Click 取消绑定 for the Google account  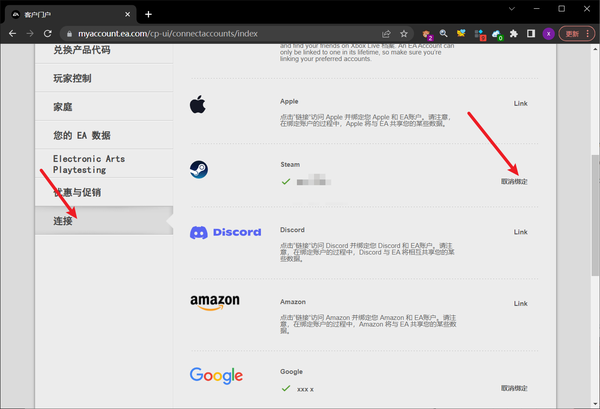click(514, 388)
